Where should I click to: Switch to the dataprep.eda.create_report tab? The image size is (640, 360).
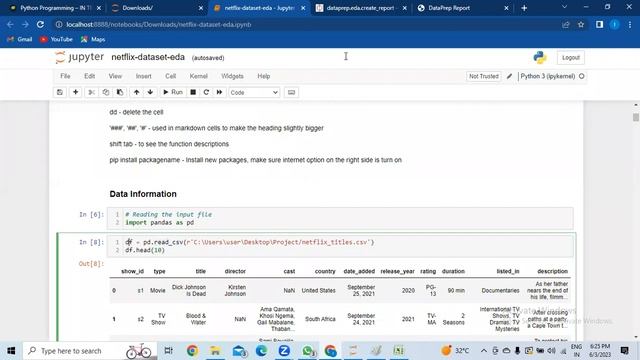[361, 8]
